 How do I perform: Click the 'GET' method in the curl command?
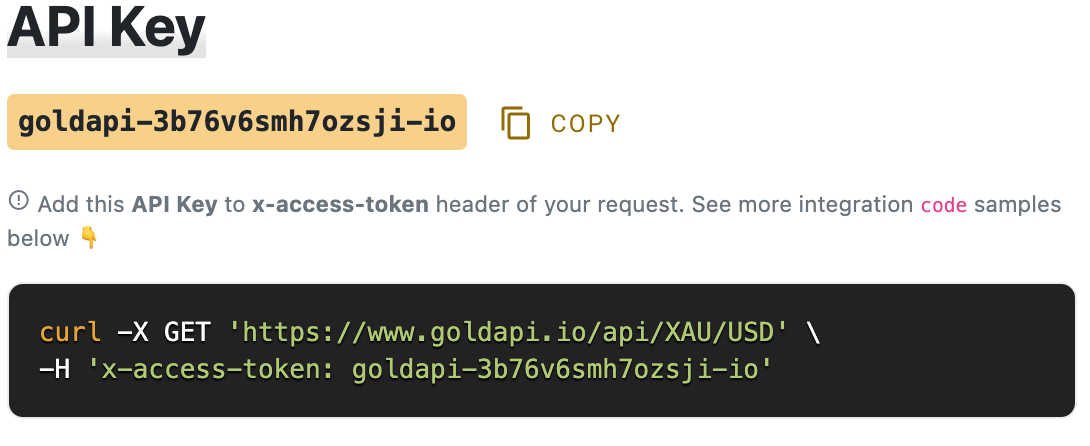186,332
